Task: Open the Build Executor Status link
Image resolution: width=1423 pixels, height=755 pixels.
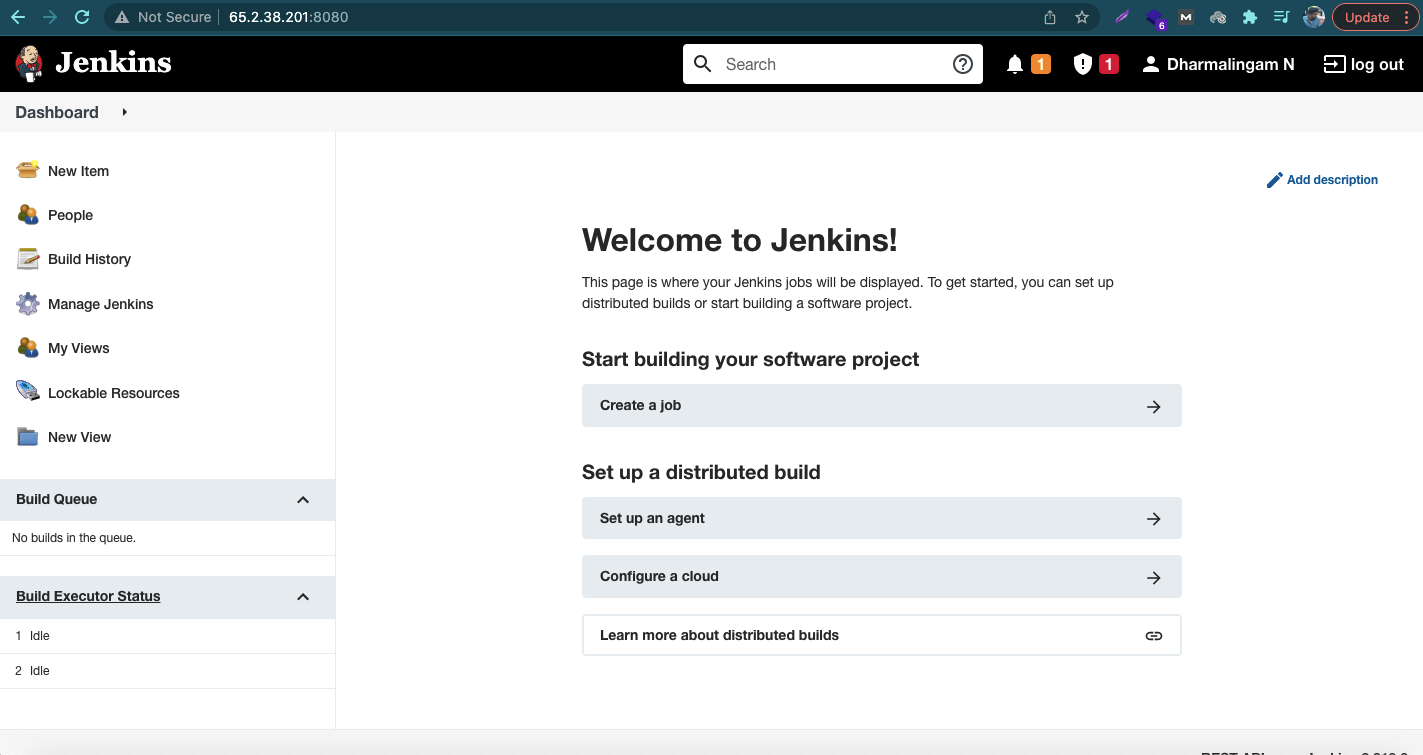Action: 88,596
